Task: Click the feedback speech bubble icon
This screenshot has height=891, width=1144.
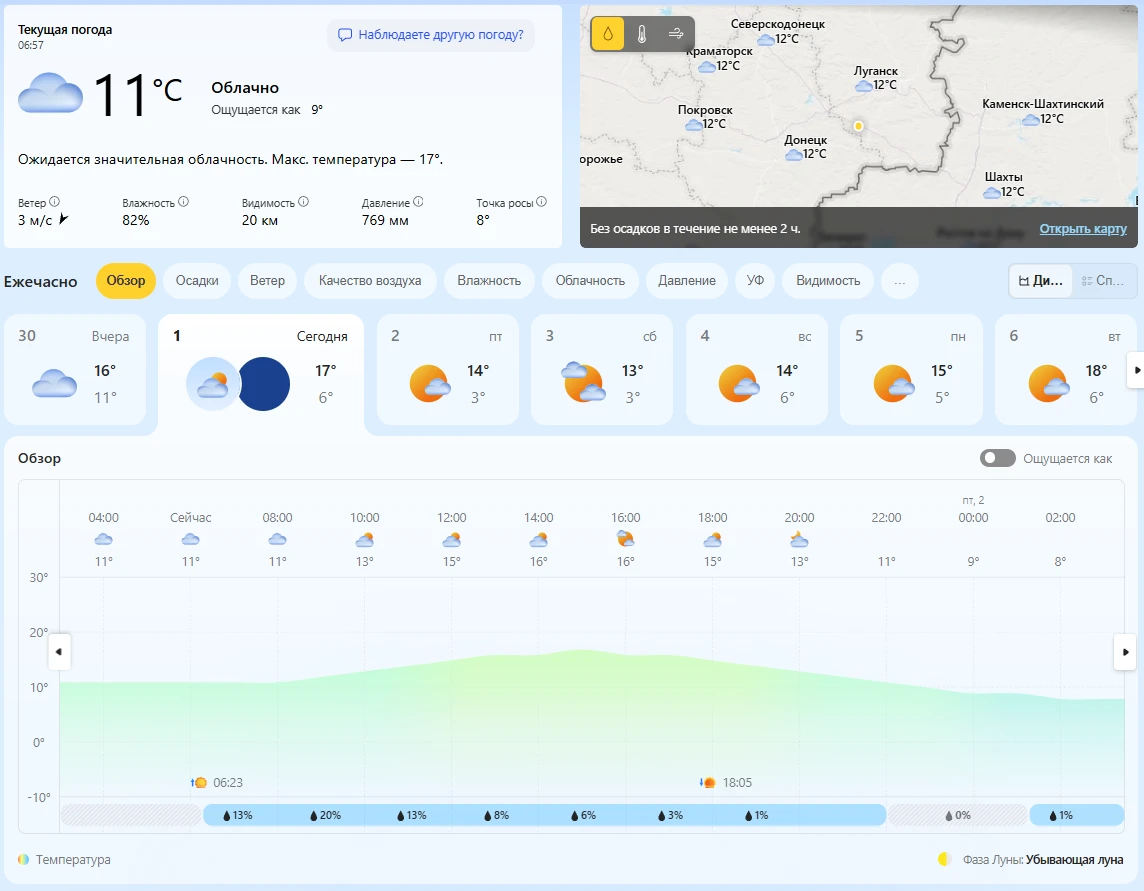Action: tap(345, 34)
